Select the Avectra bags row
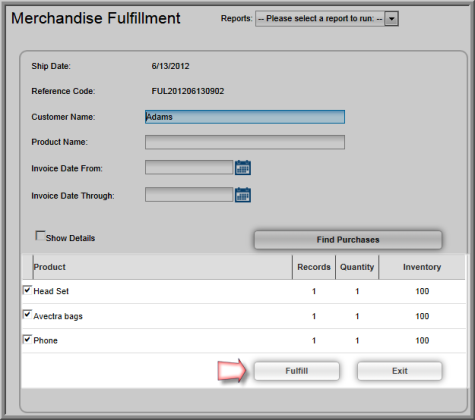This screenshot has width=475, height=420. (244, 316)
